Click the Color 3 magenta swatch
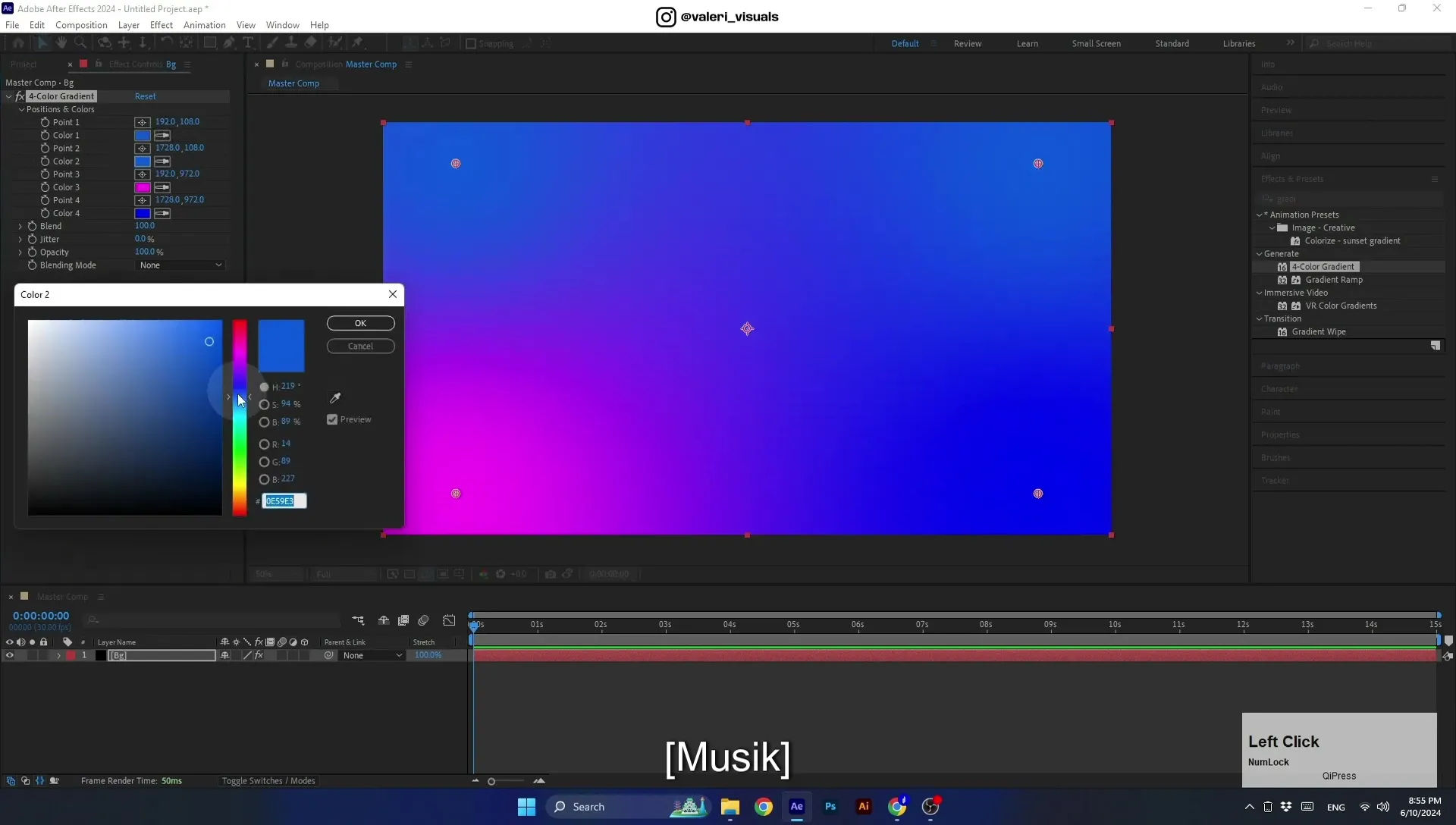The height and width of the screenshot is (825, 1456). click(x=143, y=187)
